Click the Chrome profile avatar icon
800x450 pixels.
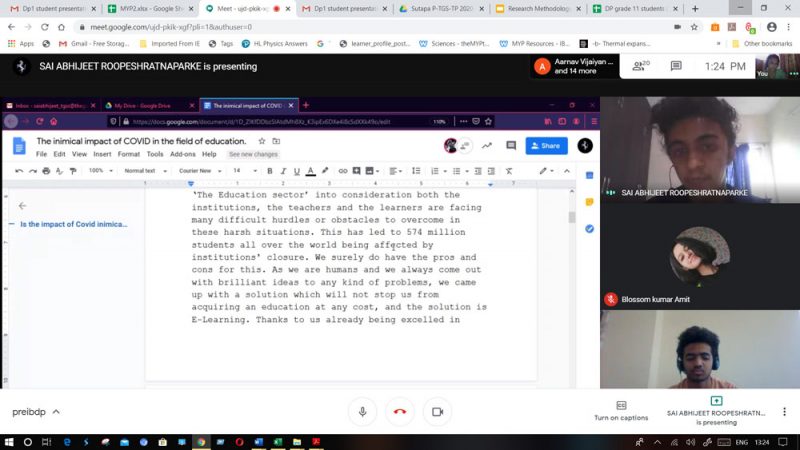click(772, 27)
